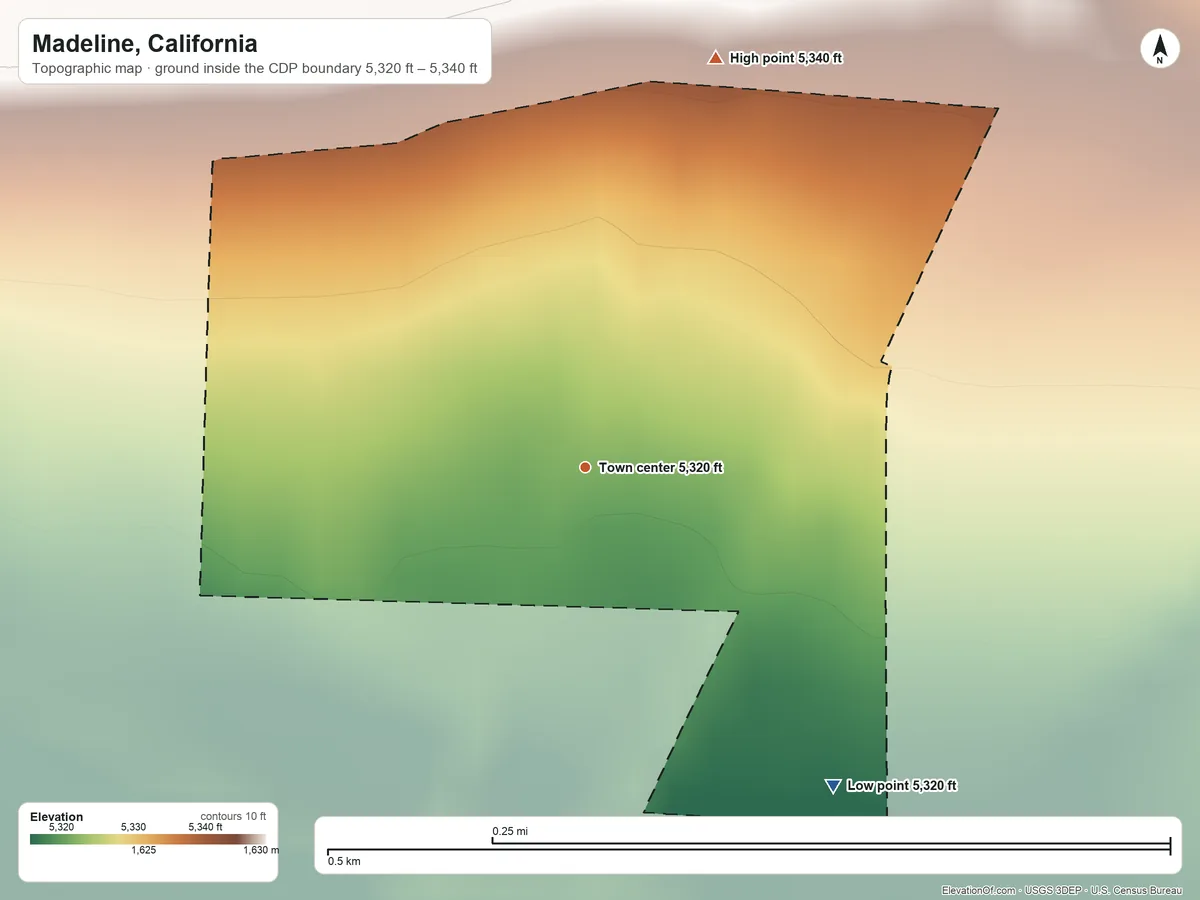Click the north arrow compass icon
Viewport: 1200px width, 900px height.
(1159, 49)
